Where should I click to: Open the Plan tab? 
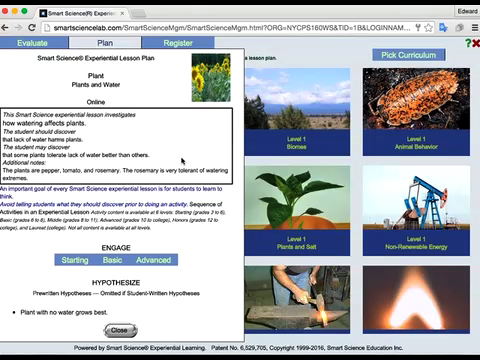click(105, 43)
